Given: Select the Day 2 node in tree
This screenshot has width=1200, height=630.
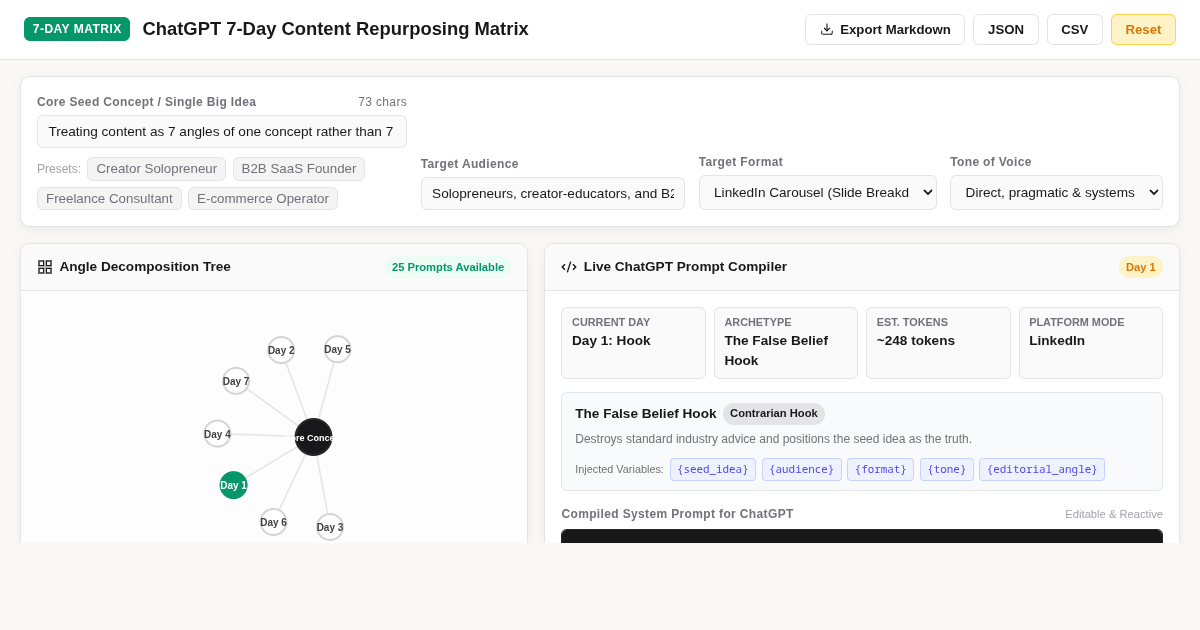Looking at the screenshot, I should click(281, 350).
